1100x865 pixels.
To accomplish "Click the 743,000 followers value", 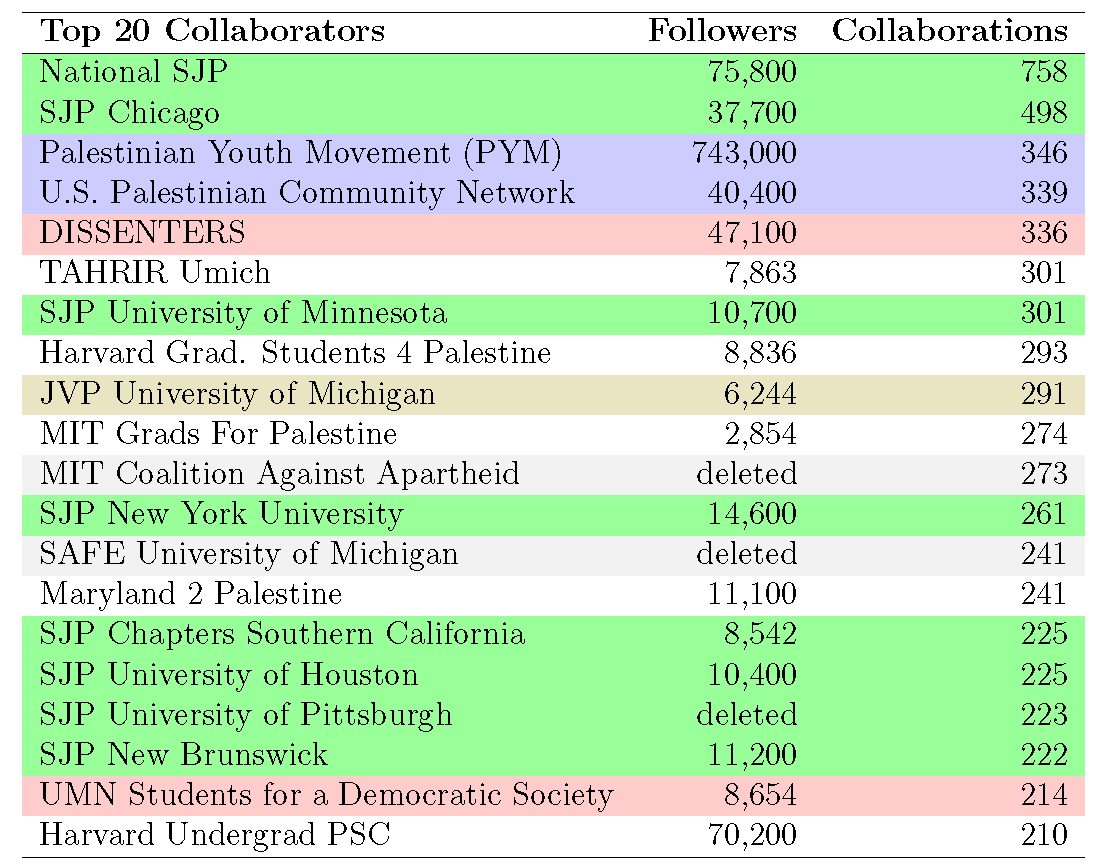I will click(744, 153).
